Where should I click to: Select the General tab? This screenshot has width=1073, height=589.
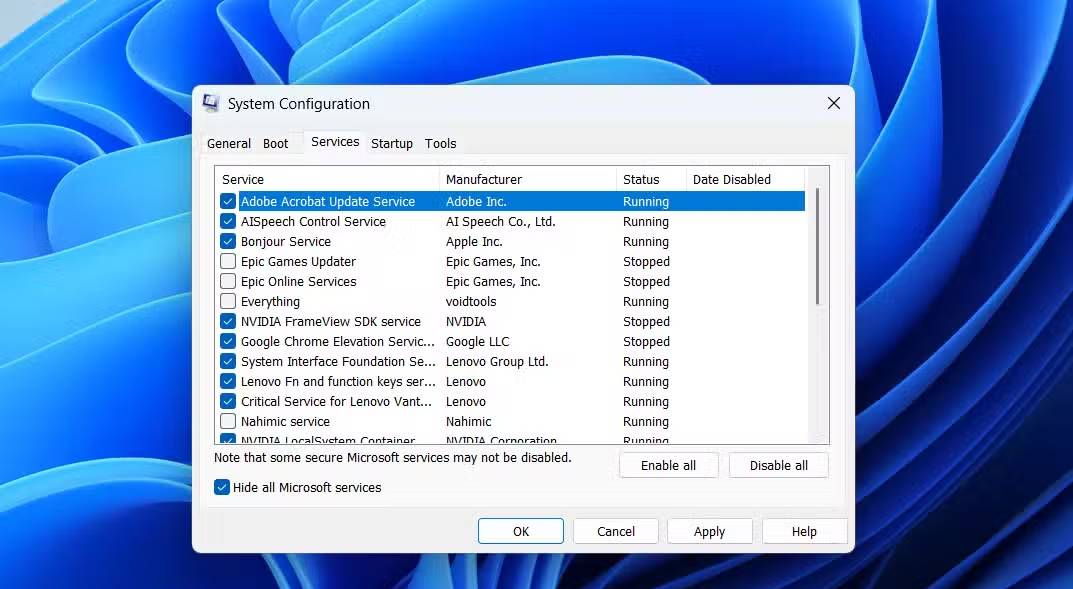[228, 143]
